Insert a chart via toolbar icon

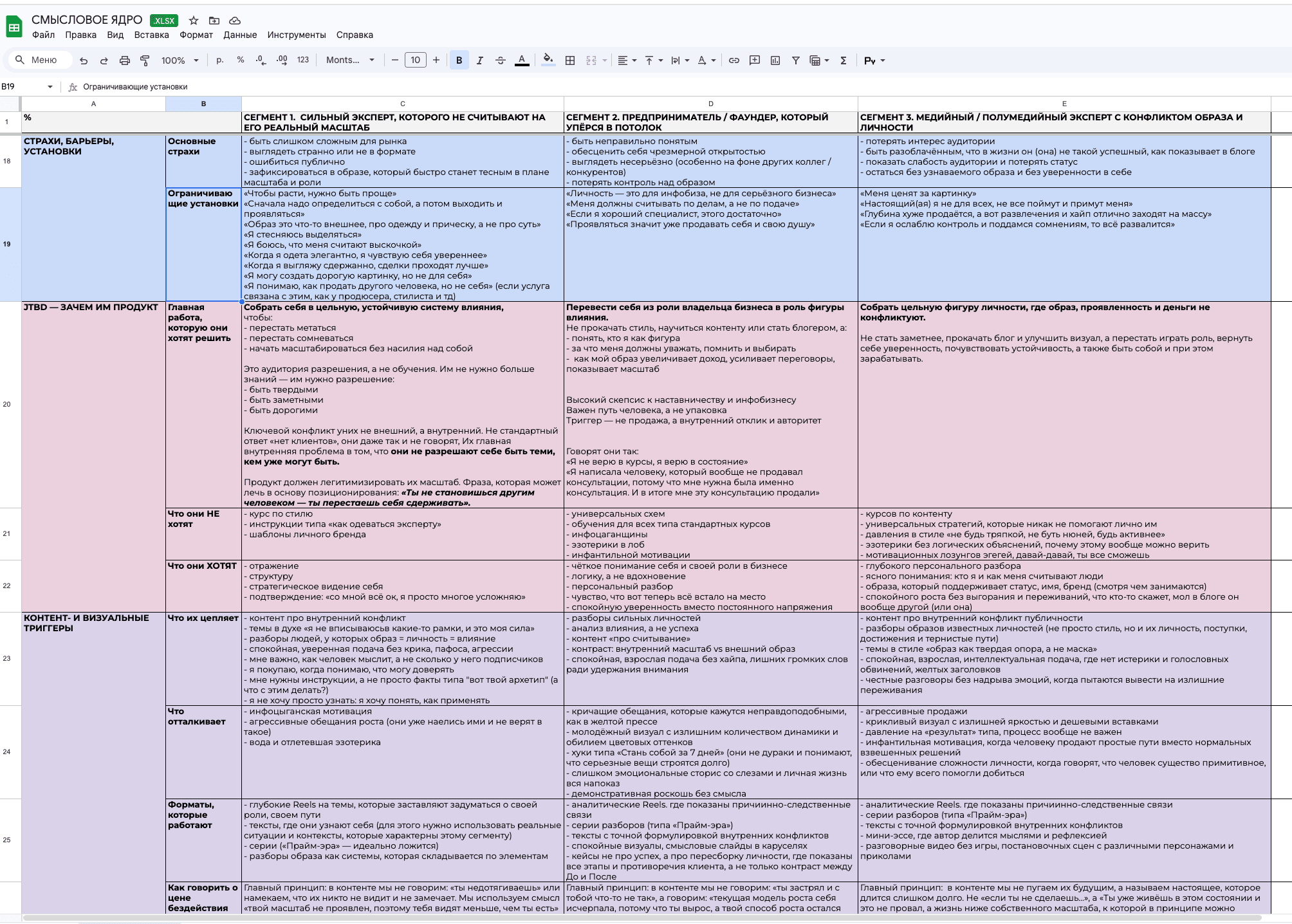(775, 60)
